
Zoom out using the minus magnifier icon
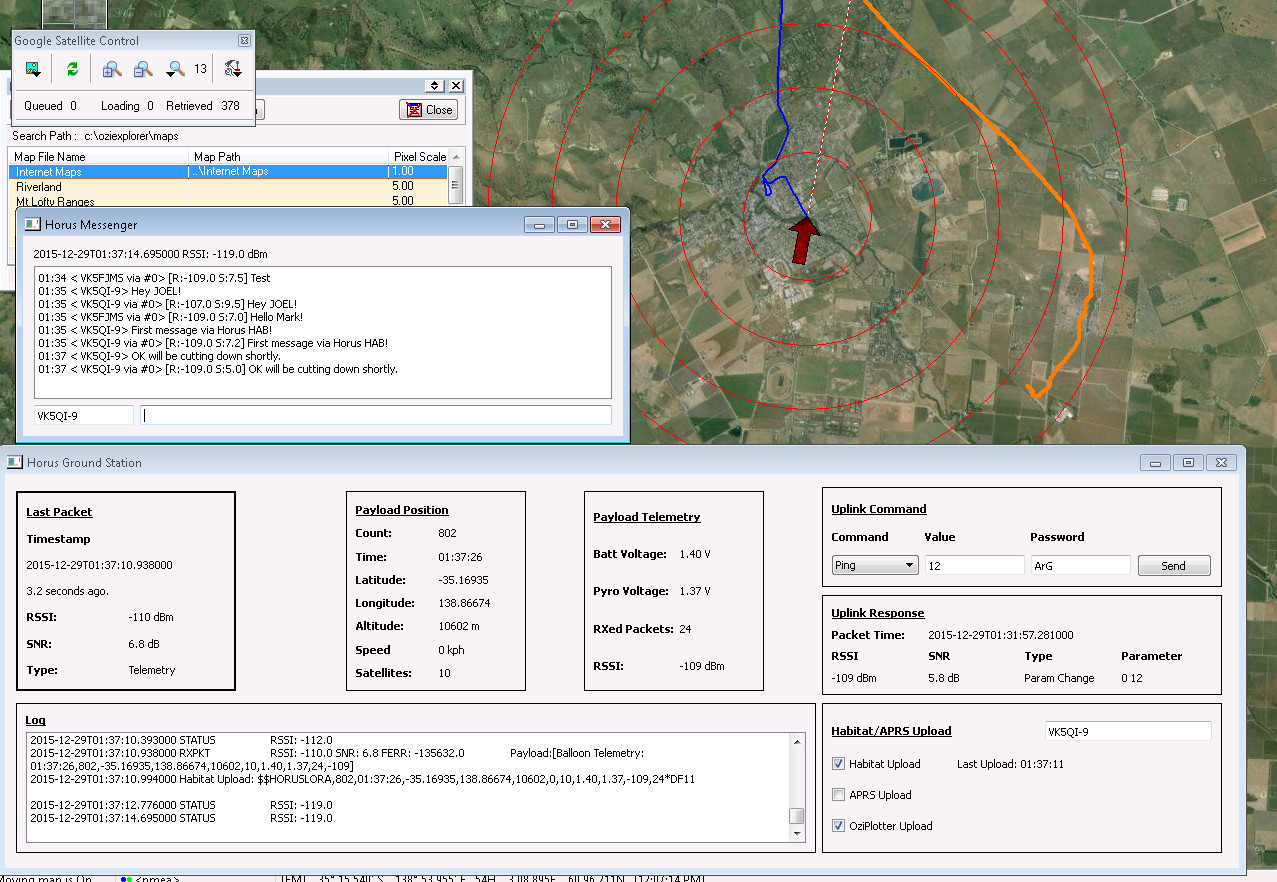tap(143, 69)
